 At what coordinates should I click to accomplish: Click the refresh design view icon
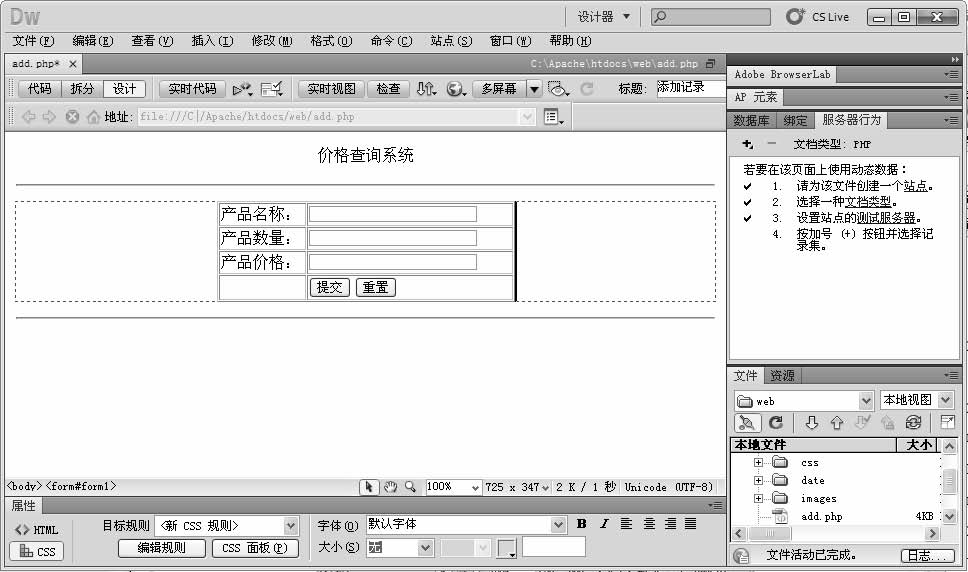(x=586, y=89)
